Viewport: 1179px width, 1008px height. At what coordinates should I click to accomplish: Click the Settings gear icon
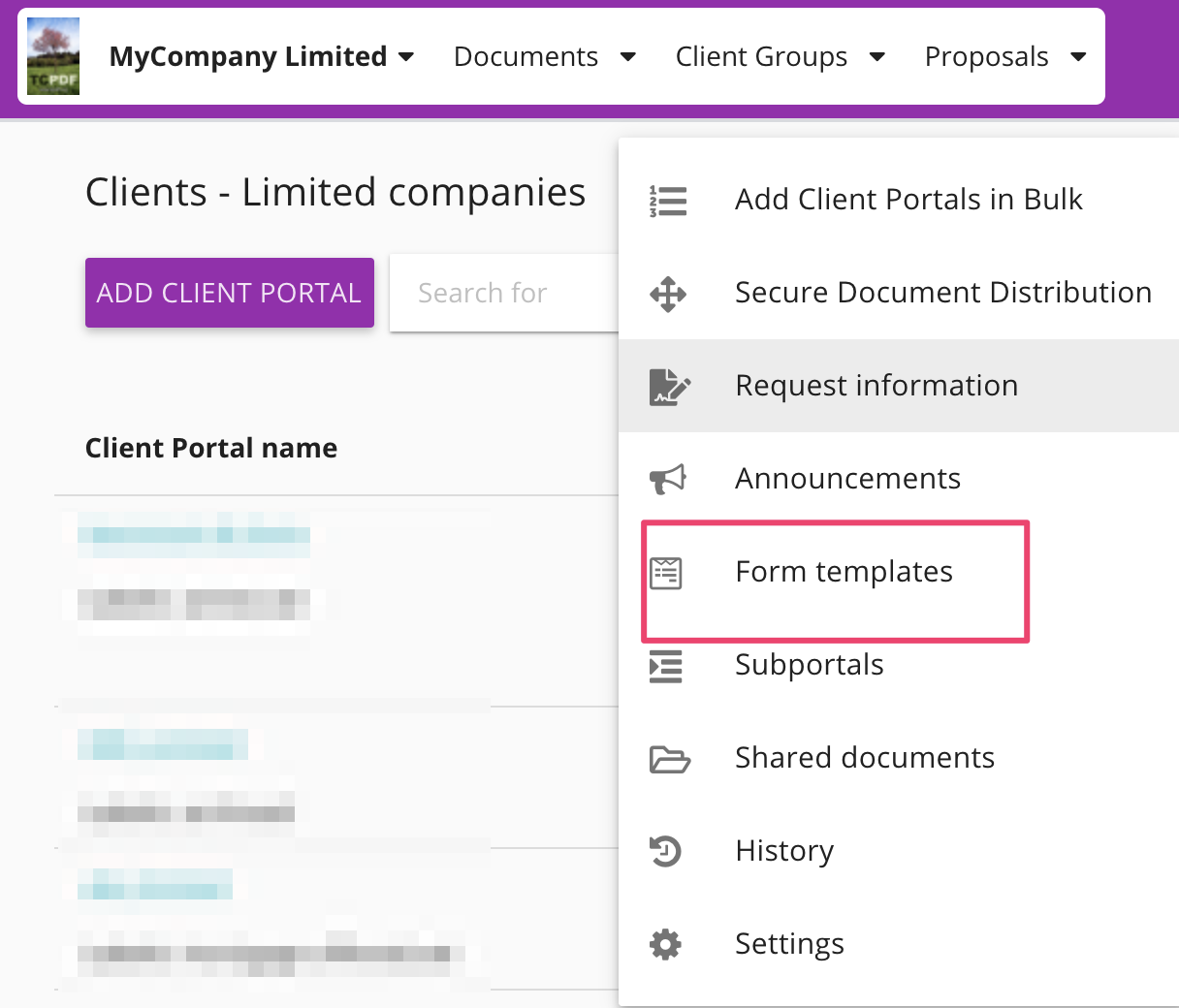666,944
